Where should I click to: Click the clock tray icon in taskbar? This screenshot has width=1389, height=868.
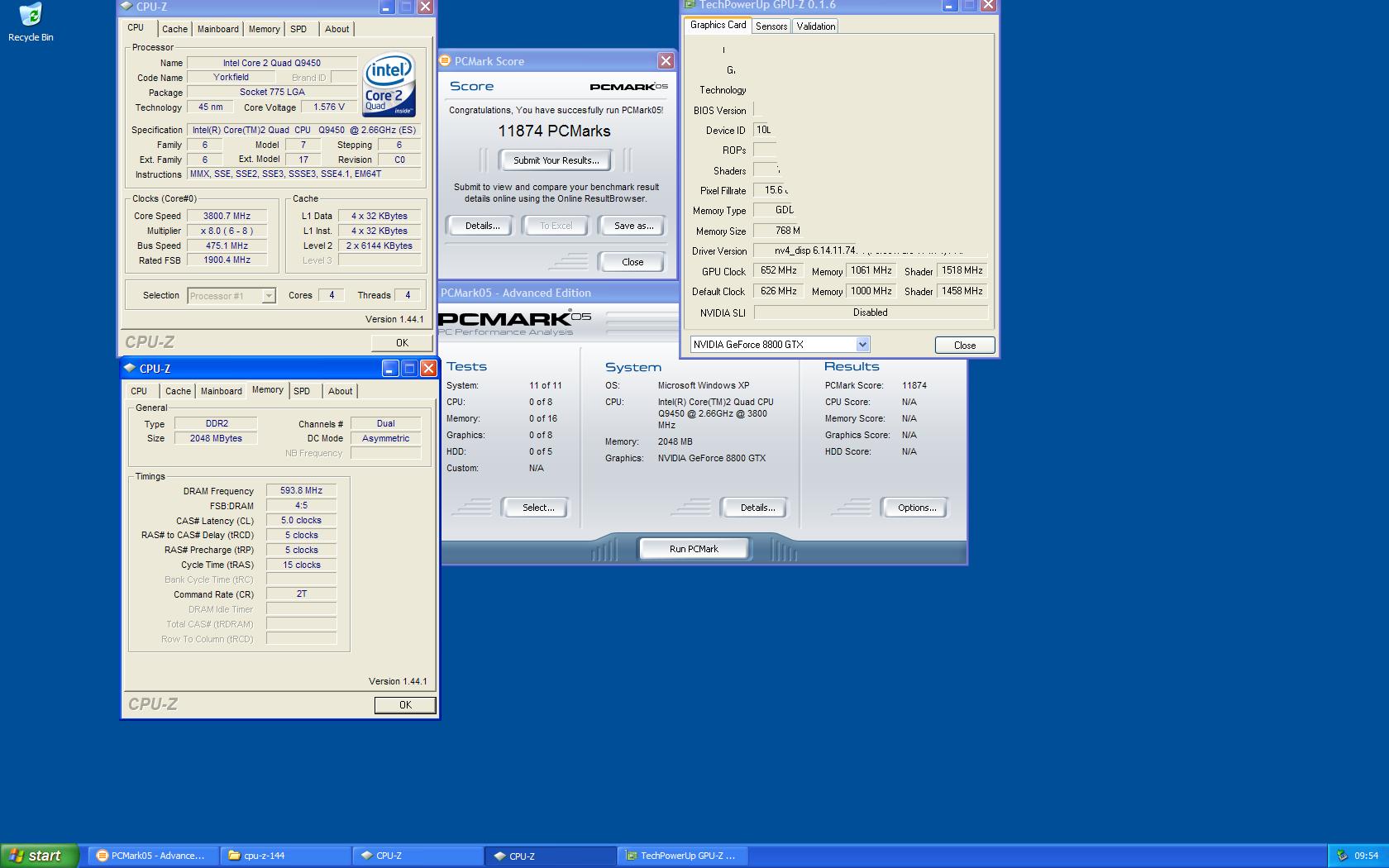point(1342,856)
